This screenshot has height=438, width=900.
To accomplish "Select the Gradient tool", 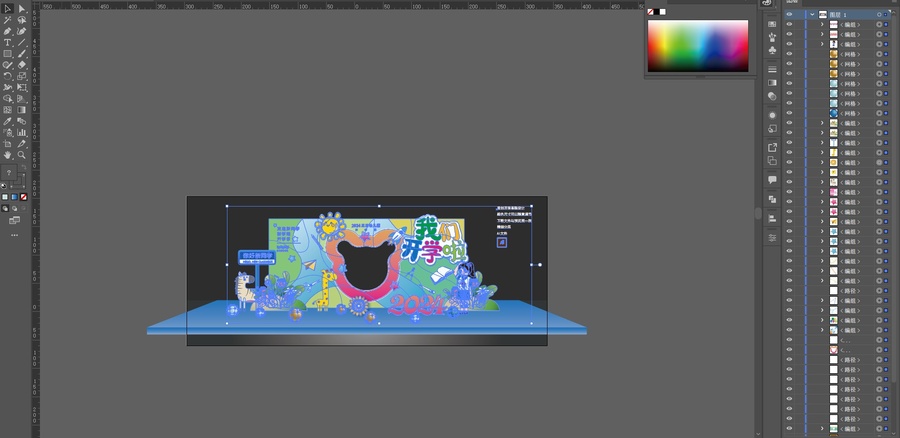I will click(22, 110).
